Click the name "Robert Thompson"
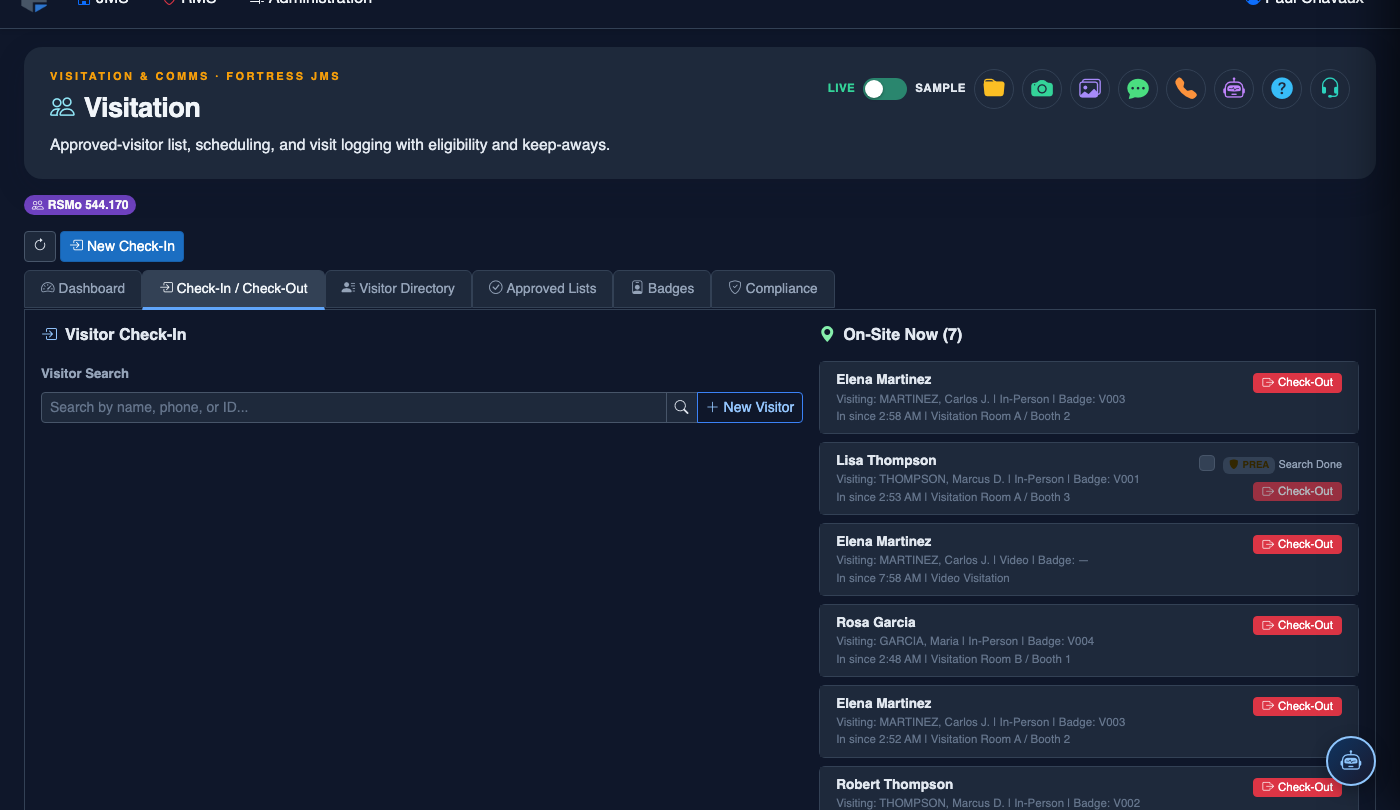Image resolution: width=1400 pixels, height=810 pixels. click(895, 784)
